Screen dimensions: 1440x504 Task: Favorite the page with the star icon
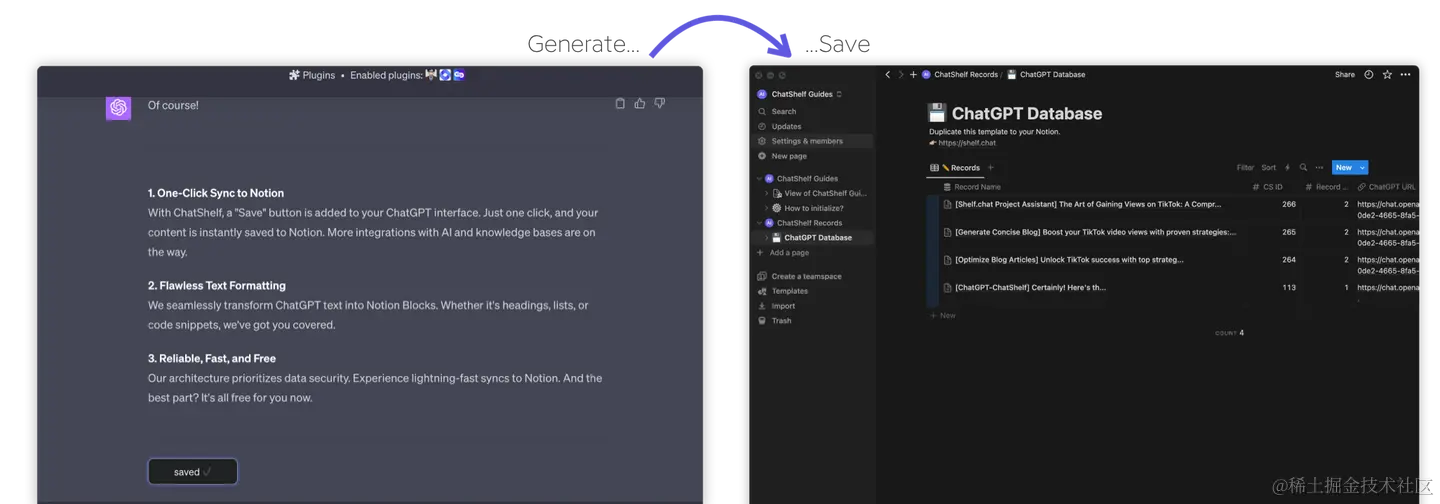pyautogui.click(x=1387, y=74)
